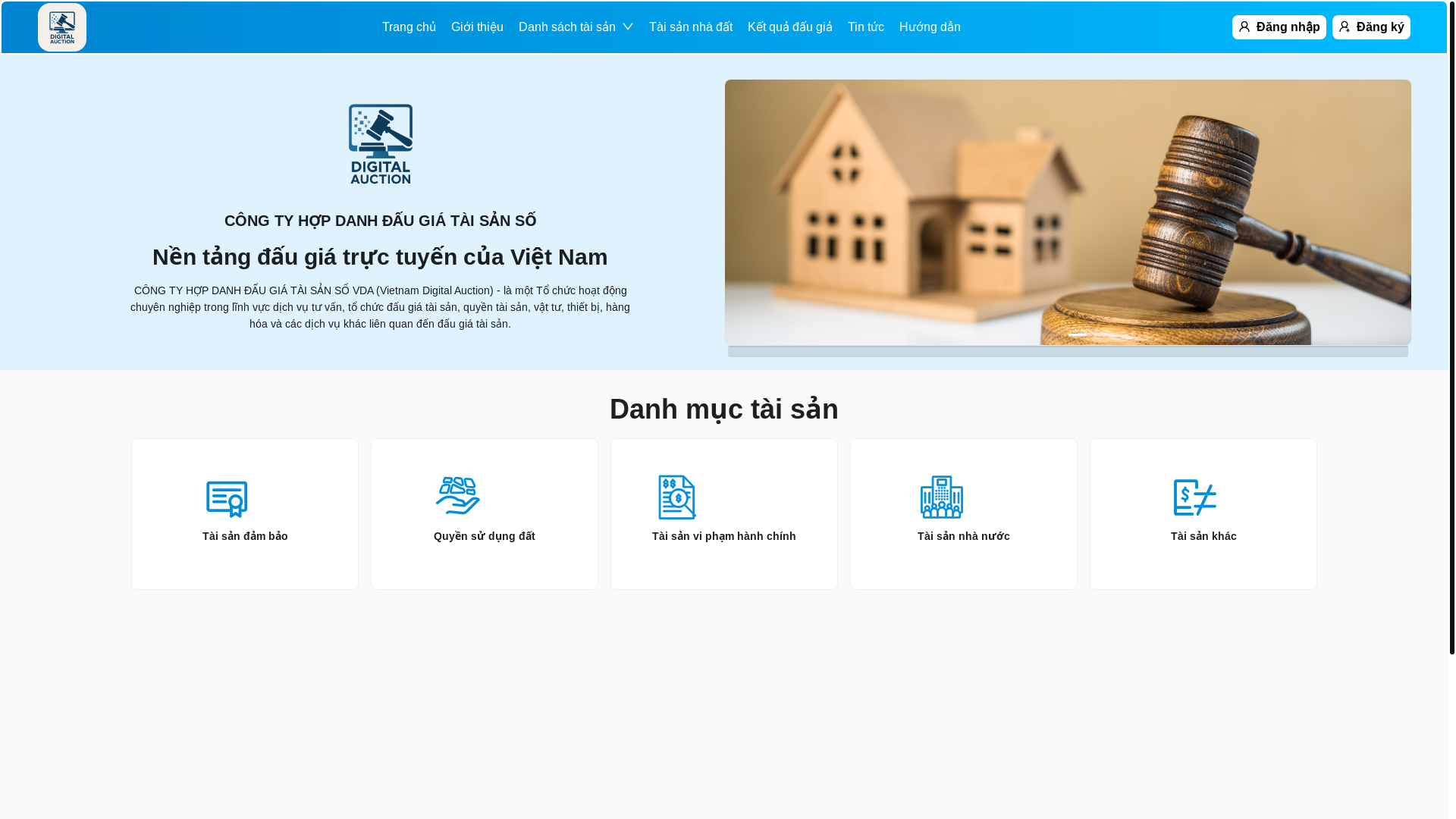Screen dimensions: 1456x819
Task: Click the Danh mục tài sản heading
Action: pos(724,409)
